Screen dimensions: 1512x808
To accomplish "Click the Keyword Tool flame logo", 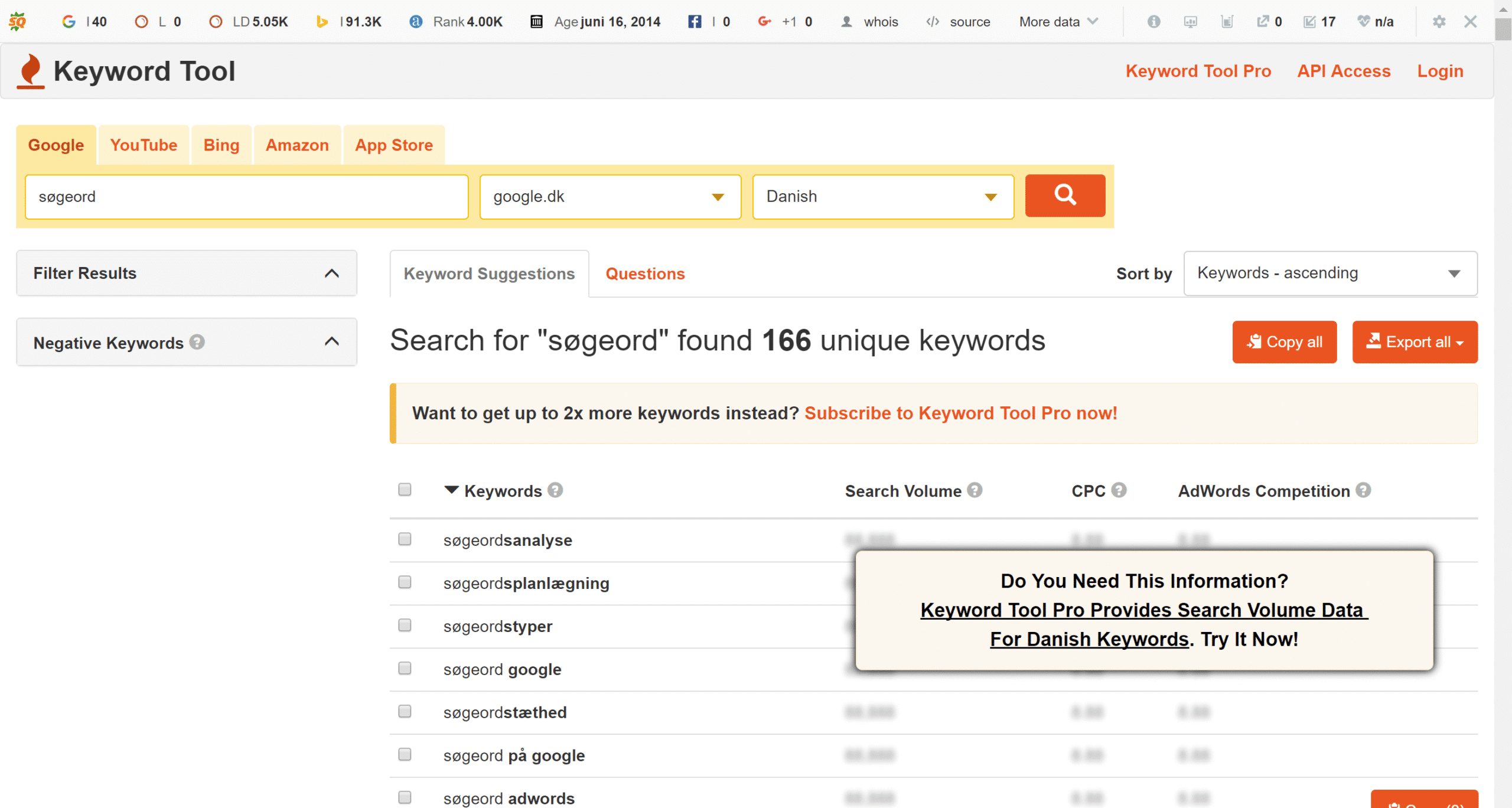I will pos(31,71).
